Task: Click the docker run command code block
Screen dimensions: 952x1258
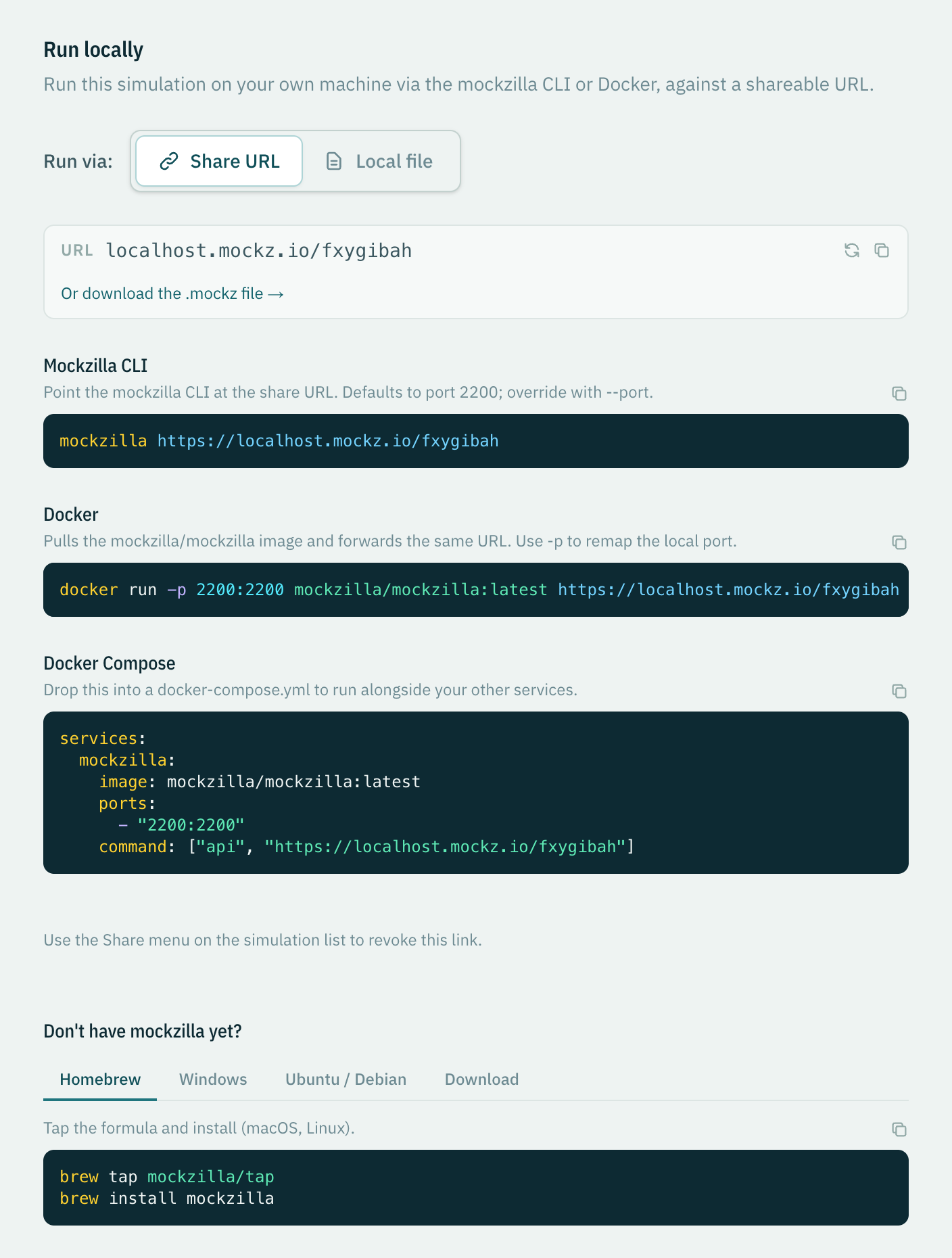Action: [476, 590]
